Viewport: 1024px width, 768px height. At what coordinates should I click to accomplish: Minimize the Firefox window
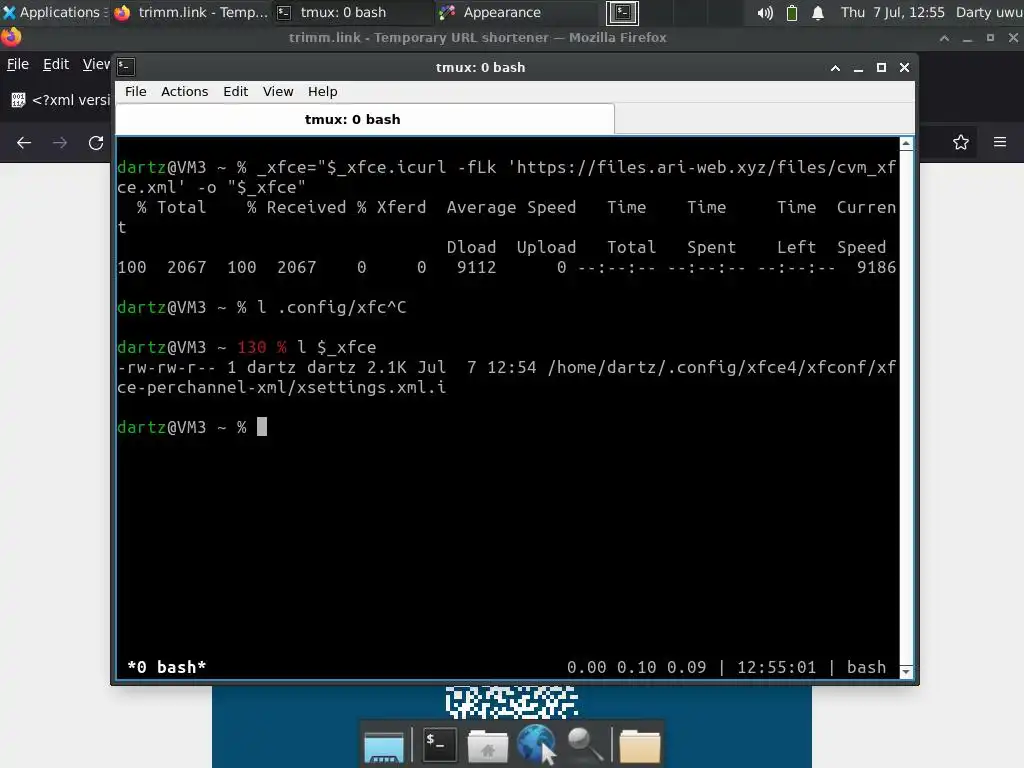tap(967, 39)
